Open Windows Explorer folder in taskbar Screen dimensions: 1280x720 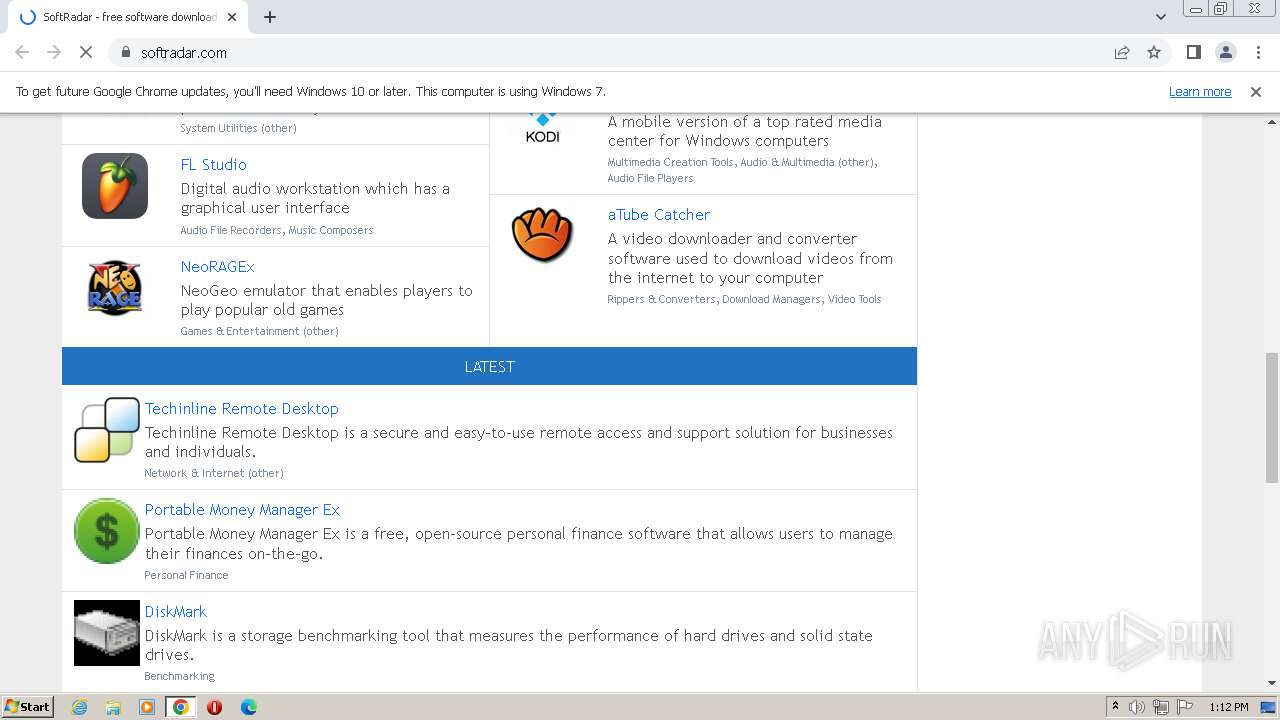113,707
